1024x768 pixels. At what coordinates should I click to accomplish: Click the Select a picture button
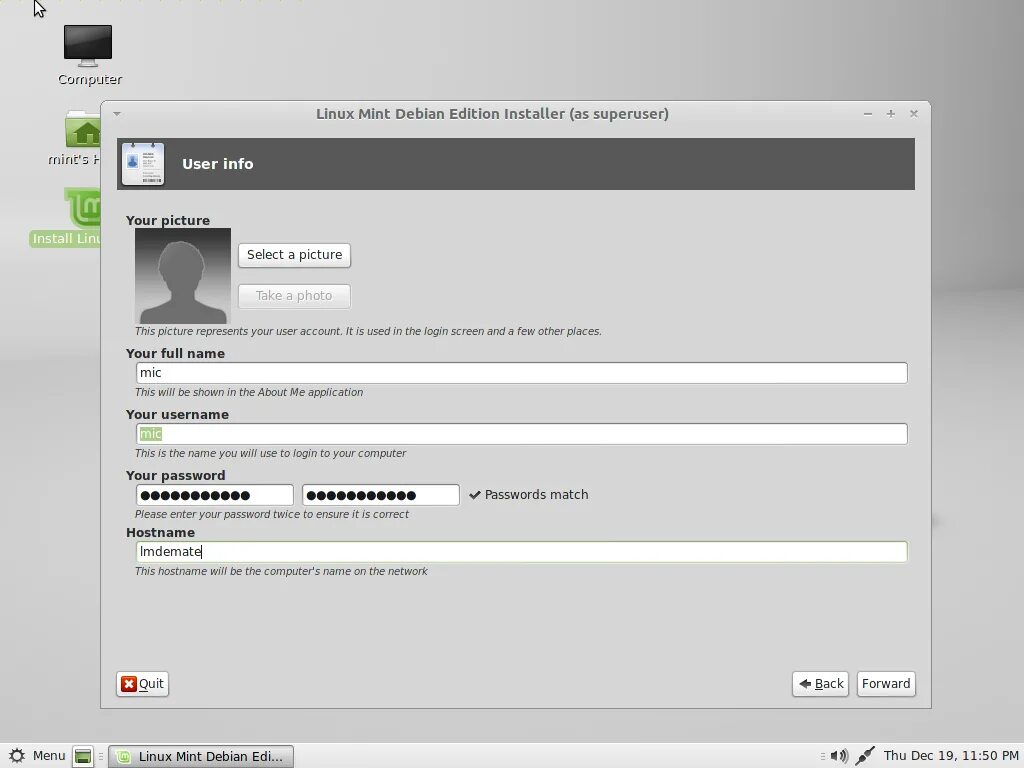click(295, 255)
